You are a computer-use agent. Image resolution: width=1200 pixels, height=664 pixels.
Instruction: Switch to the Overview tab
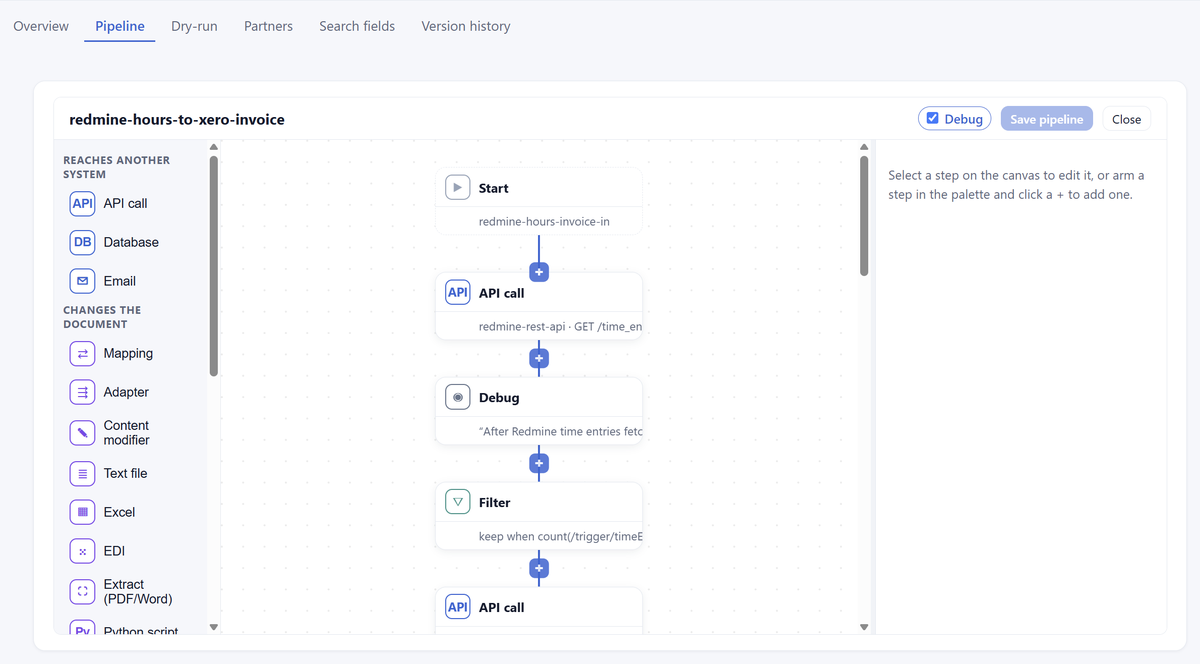[41, 26]
